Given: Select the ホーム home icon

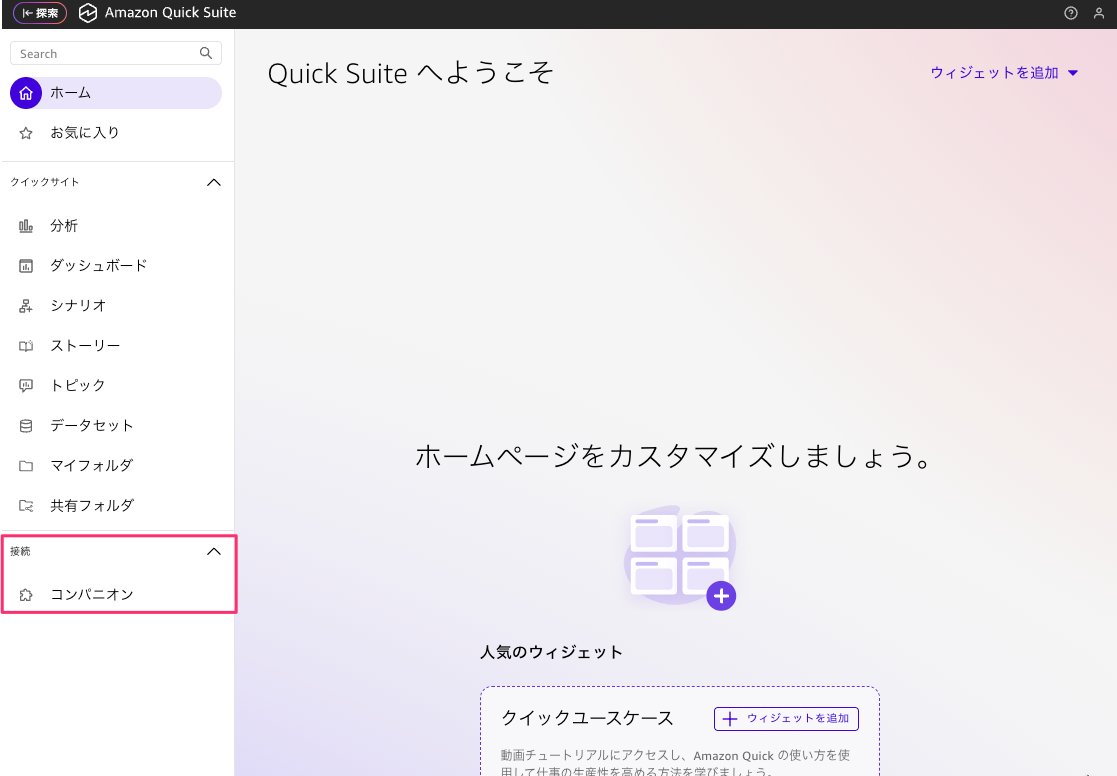Looking at the screenshot, I should coord(26,93).
